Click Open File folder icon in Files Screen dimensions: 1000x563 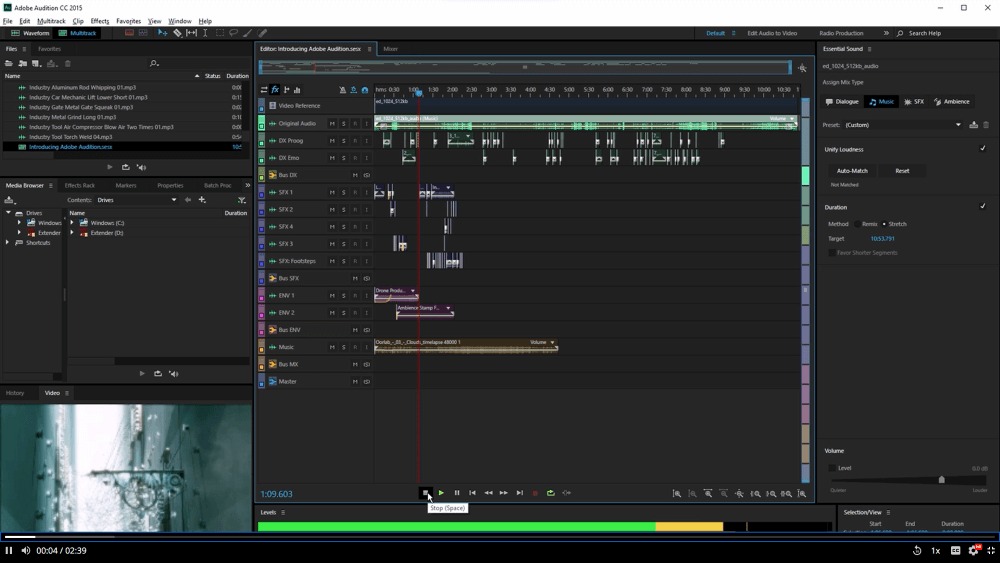(x=9, y=64)
